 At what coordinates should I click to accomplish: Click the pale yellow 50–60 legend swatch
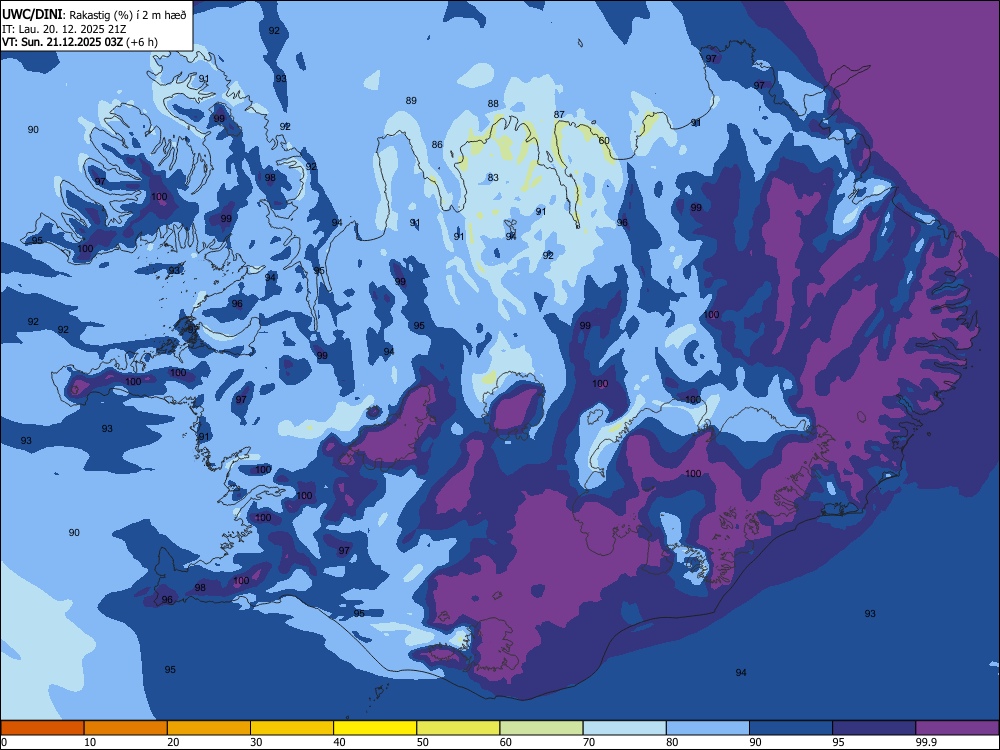pyautogui.click(x=458, y=728)
